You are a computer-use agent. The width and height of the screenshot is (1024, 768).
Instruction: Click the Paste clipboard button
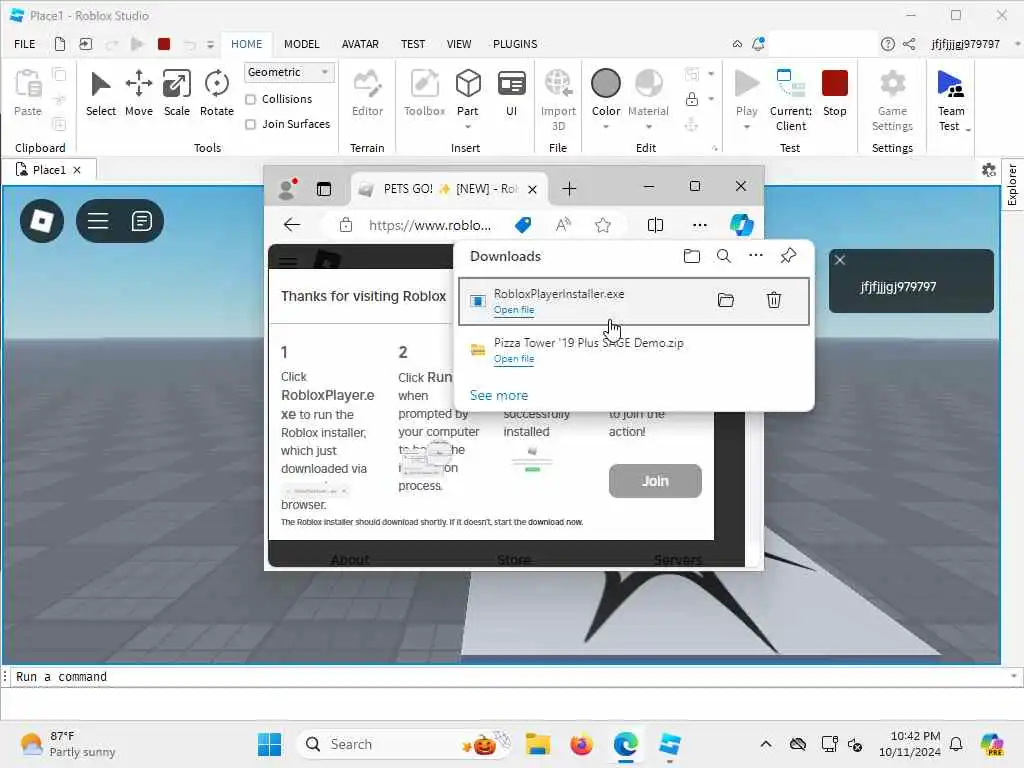pyautogui.click(x=28, y=93)
